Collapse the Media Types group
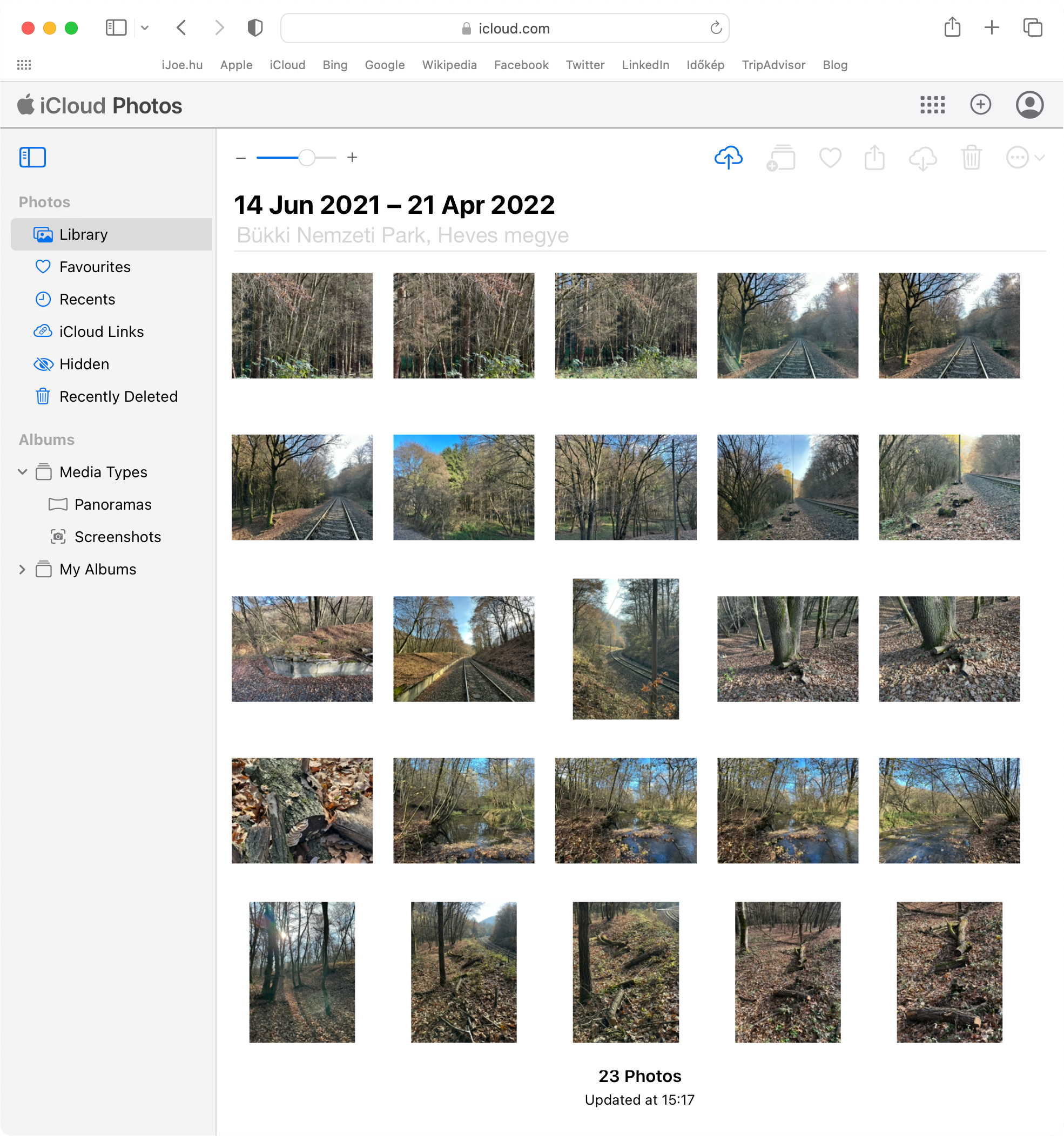The image size is (1064, 1136). click(22, 472)
